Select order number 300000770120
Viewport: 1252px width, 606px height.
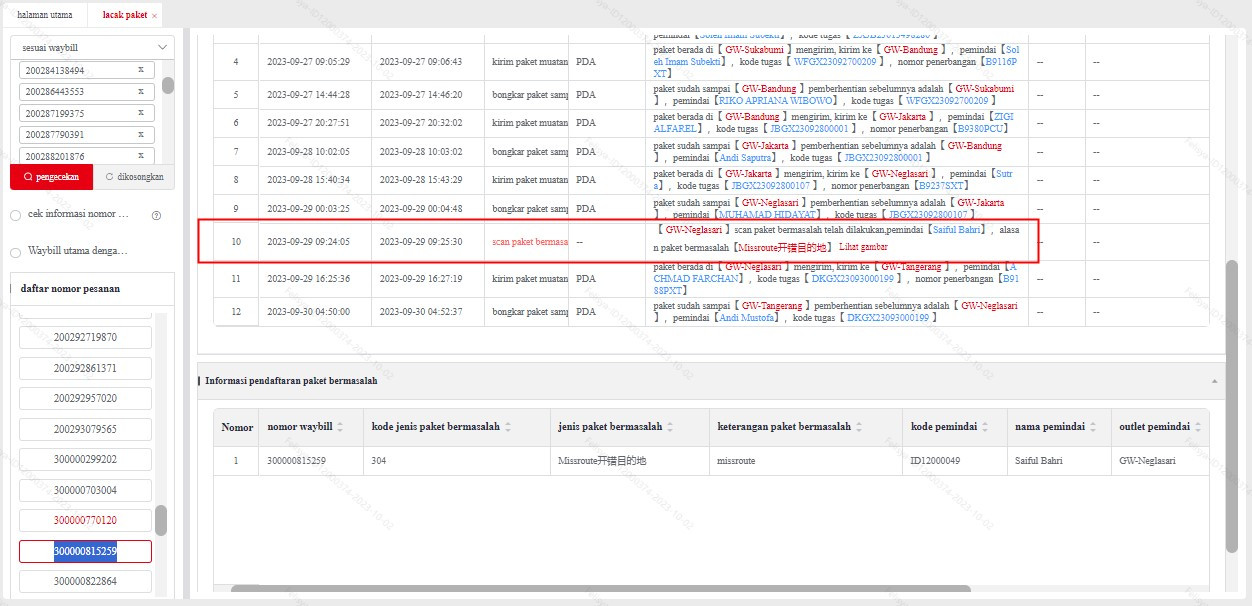click(x=85, y=520)
